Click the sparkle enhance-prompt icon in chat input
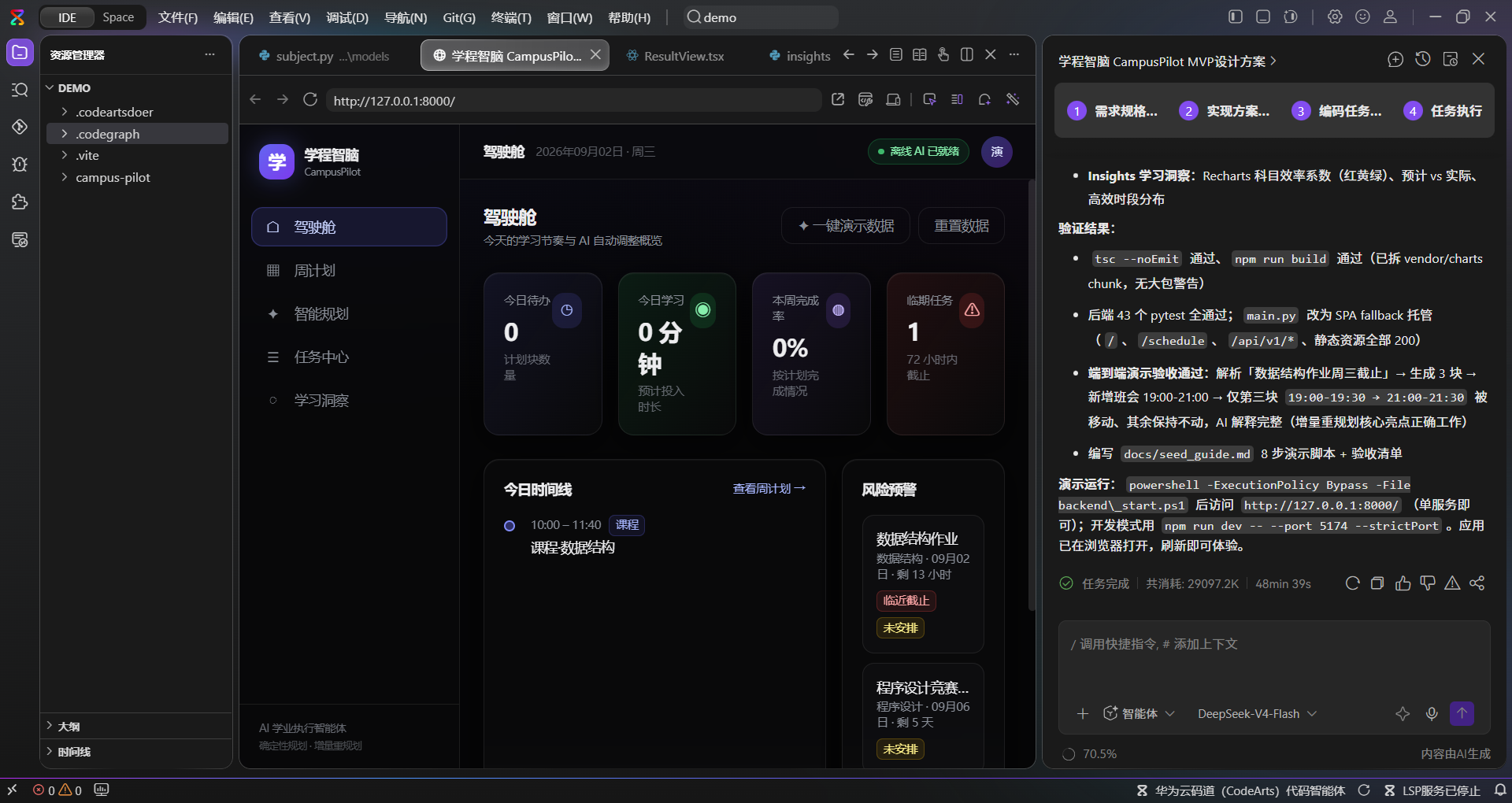 click(1403, 713)
